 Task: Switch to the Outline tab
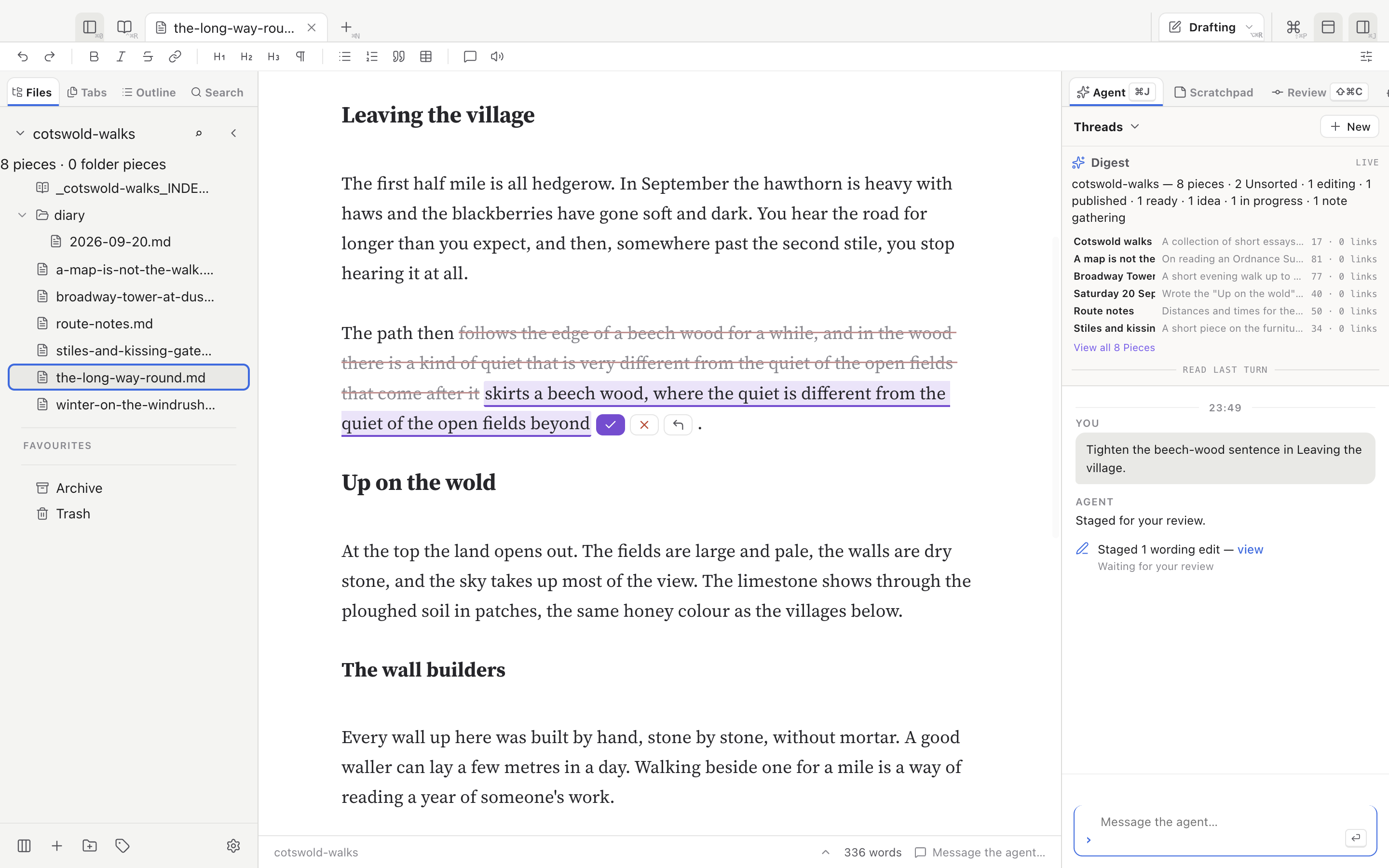click(x=149, y=93)
